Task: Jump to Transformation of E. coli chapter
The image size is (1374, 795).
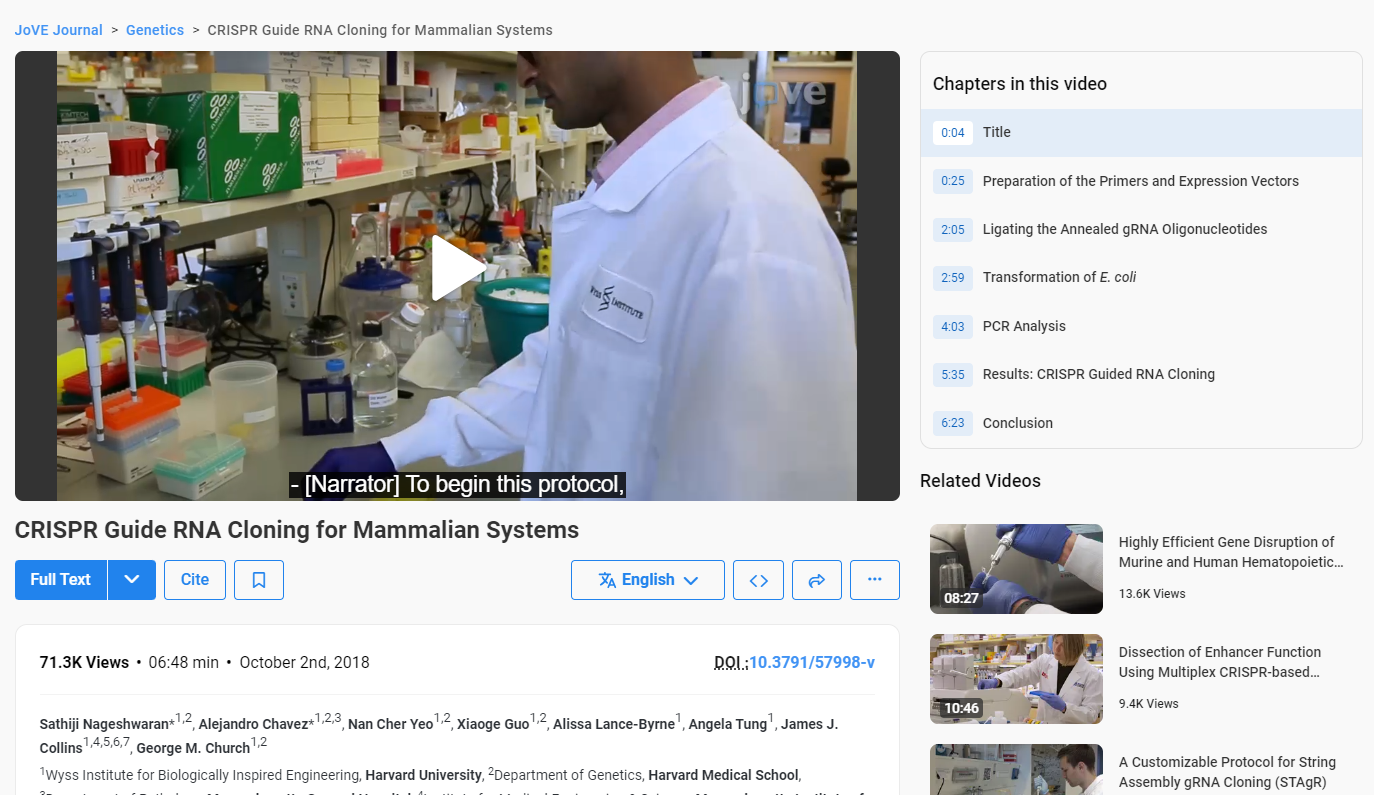Action: pyautogui.click(x=1059, y=277)
